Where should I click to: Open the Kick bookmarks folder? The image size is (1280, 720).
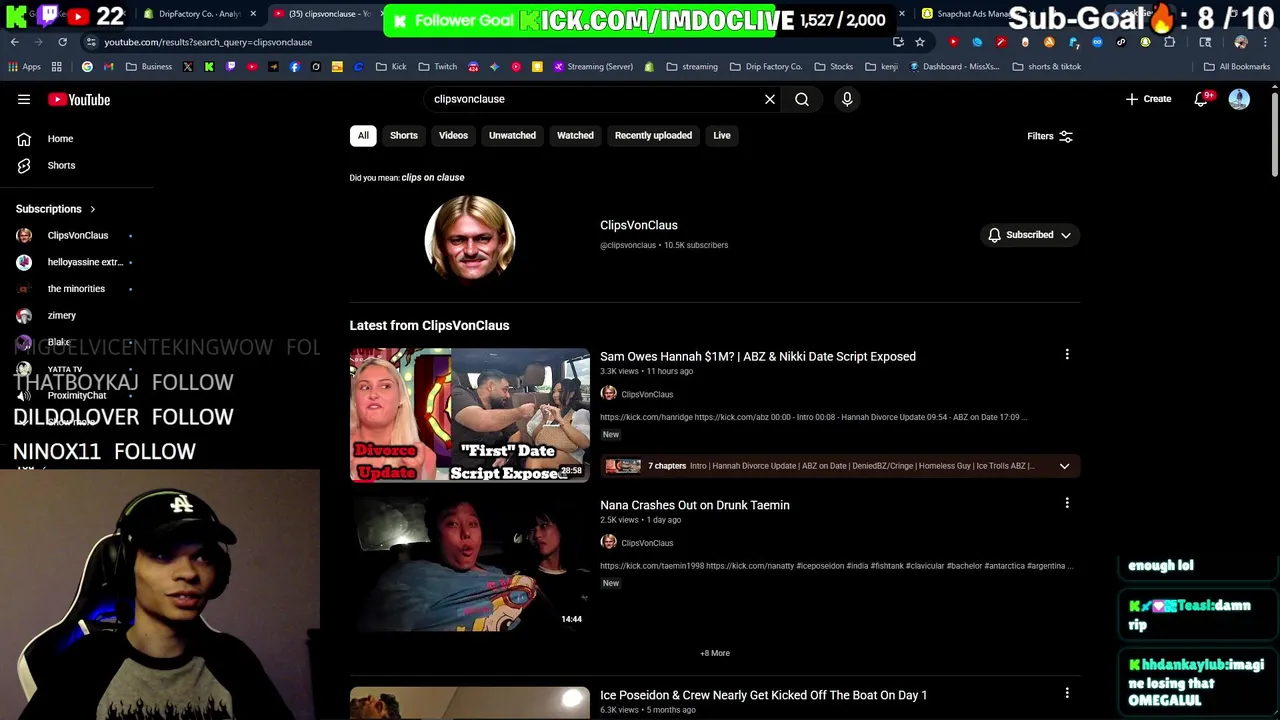point(391,67)
